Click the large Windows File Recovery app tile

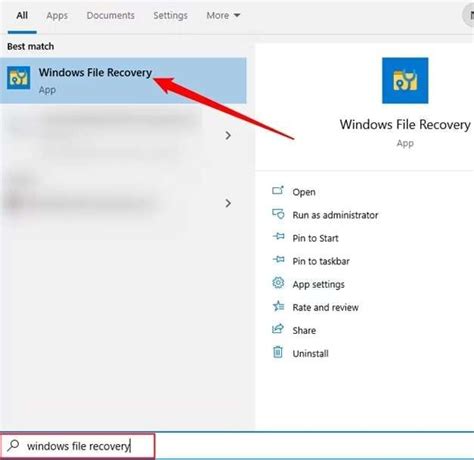405,80
